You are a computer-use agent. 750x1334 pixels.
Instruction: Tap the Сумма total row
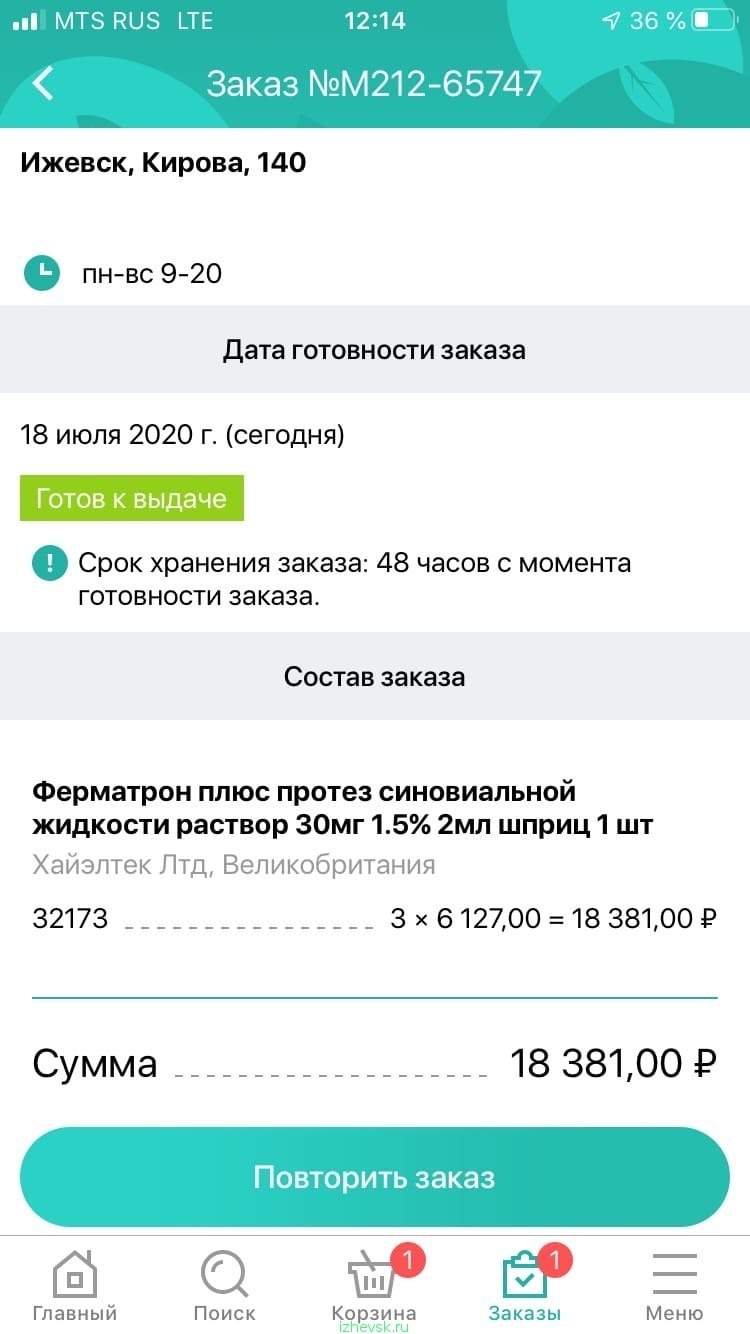point(374,1063)
